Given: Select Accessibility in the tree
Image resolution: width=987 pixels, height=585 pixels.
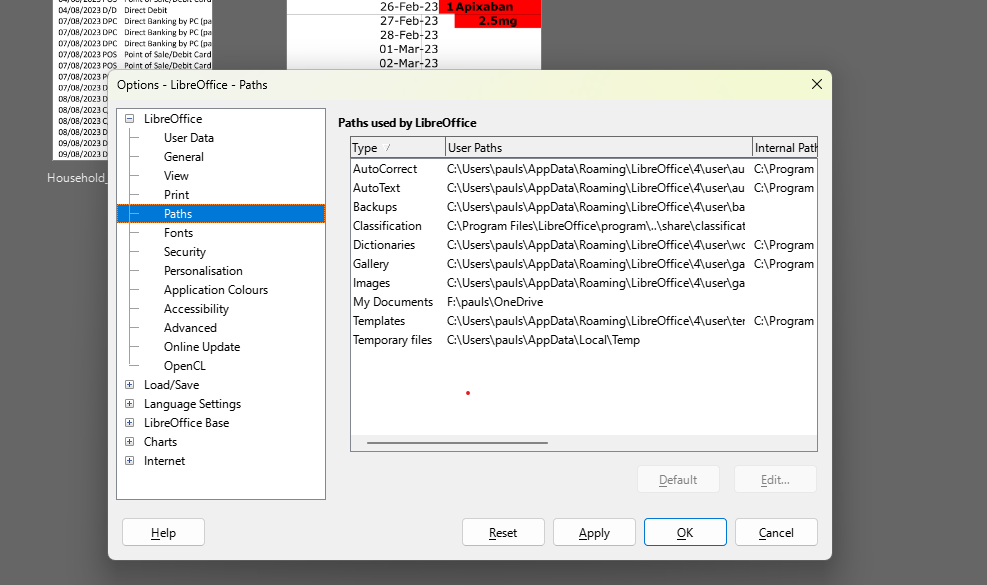Looking at the screenshot, I should click(196, 309).
